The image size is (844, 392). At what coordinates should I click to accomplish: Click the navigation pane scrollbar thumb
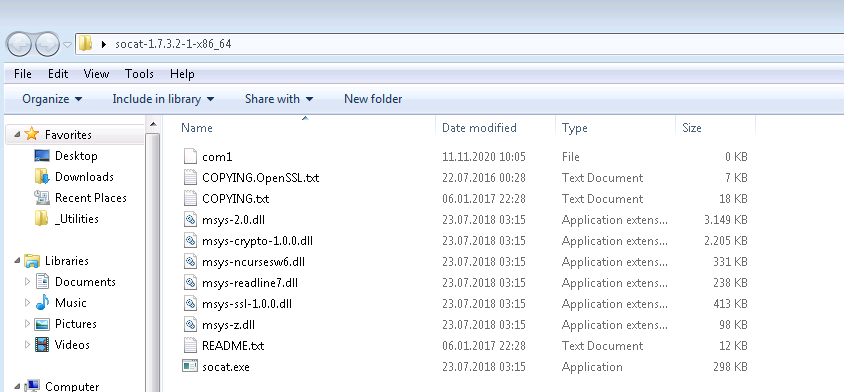(x=153, y=262)
